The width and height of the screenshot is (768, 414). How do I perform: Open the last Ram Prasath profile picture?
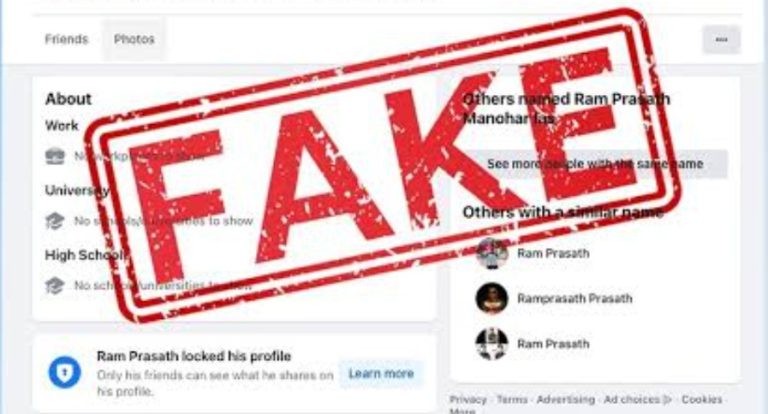492,343
